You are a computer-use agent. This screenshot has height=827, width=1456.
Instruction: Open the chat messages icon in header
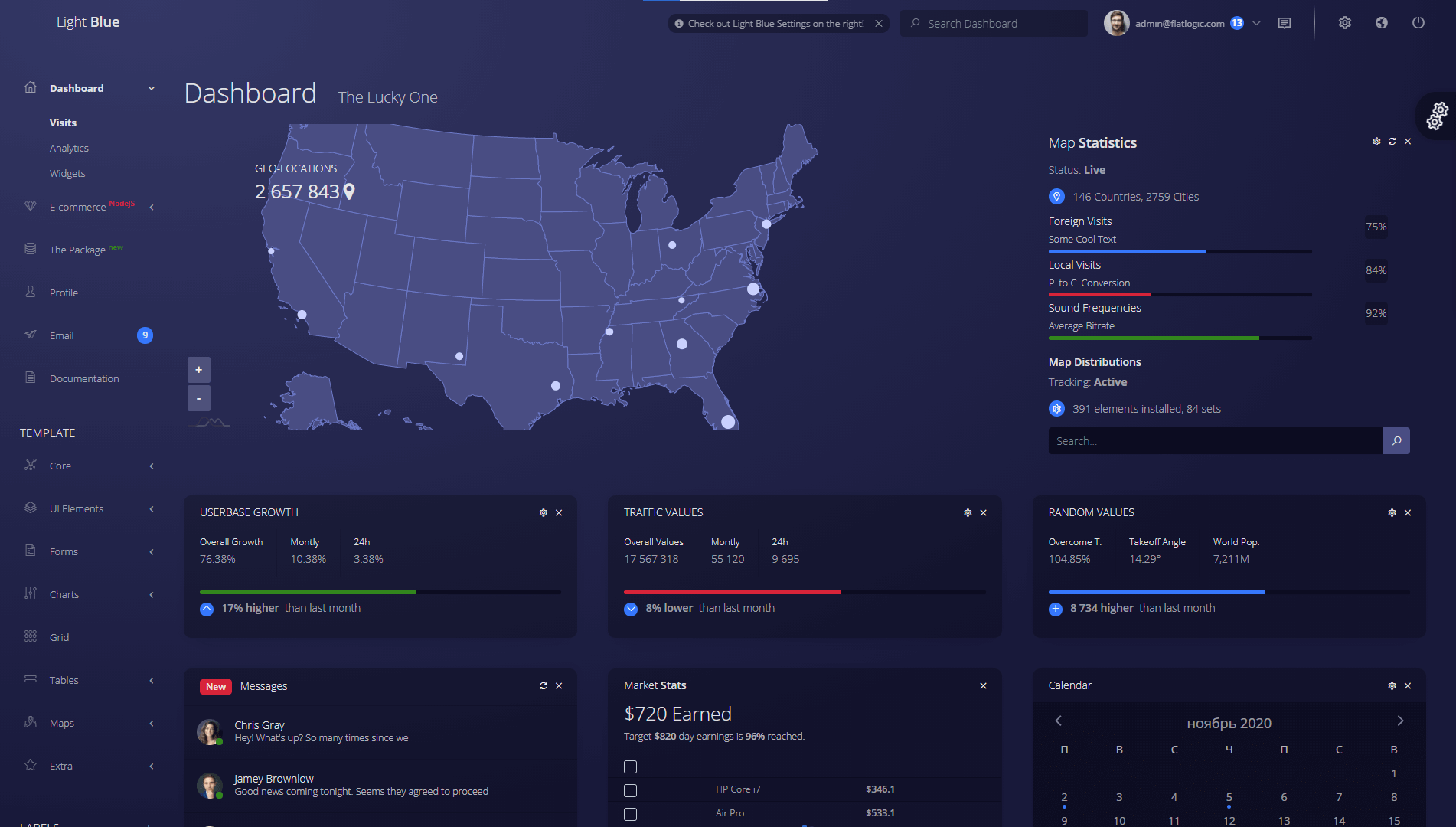1285,23
